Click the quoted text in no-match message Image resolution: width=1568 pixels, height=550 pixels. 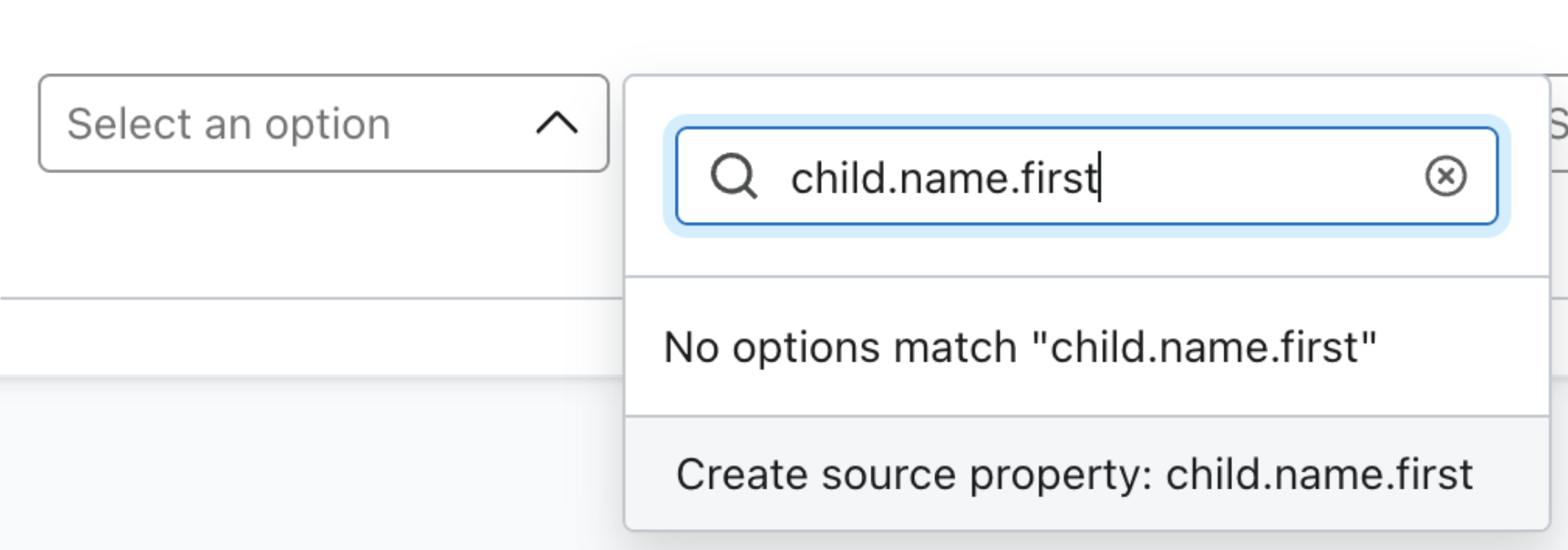[1203, 347]
